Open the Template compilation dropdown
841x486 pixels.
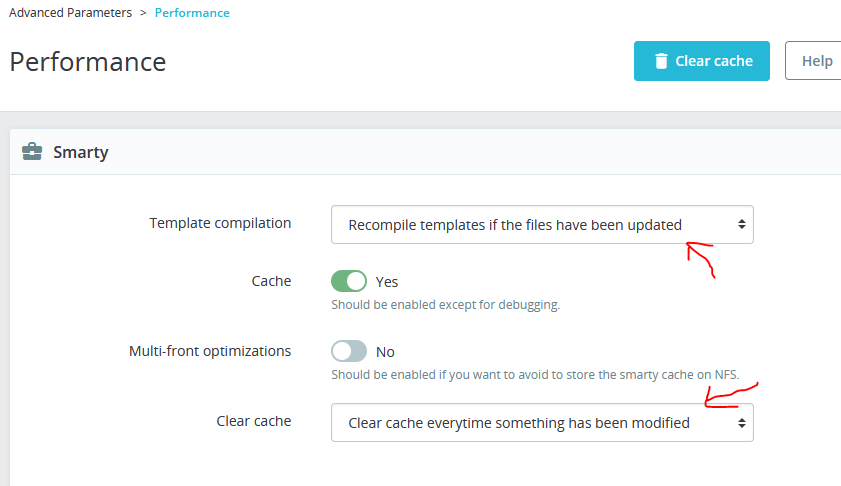541,225
